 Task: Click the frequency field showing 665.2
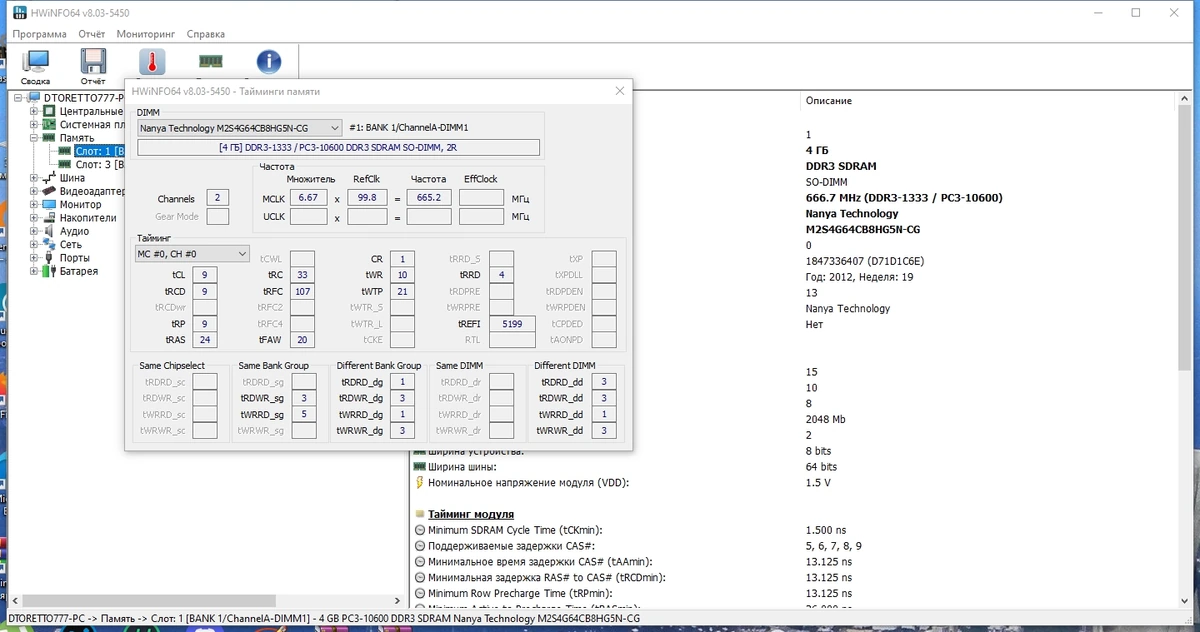click(x=428, y=197)
